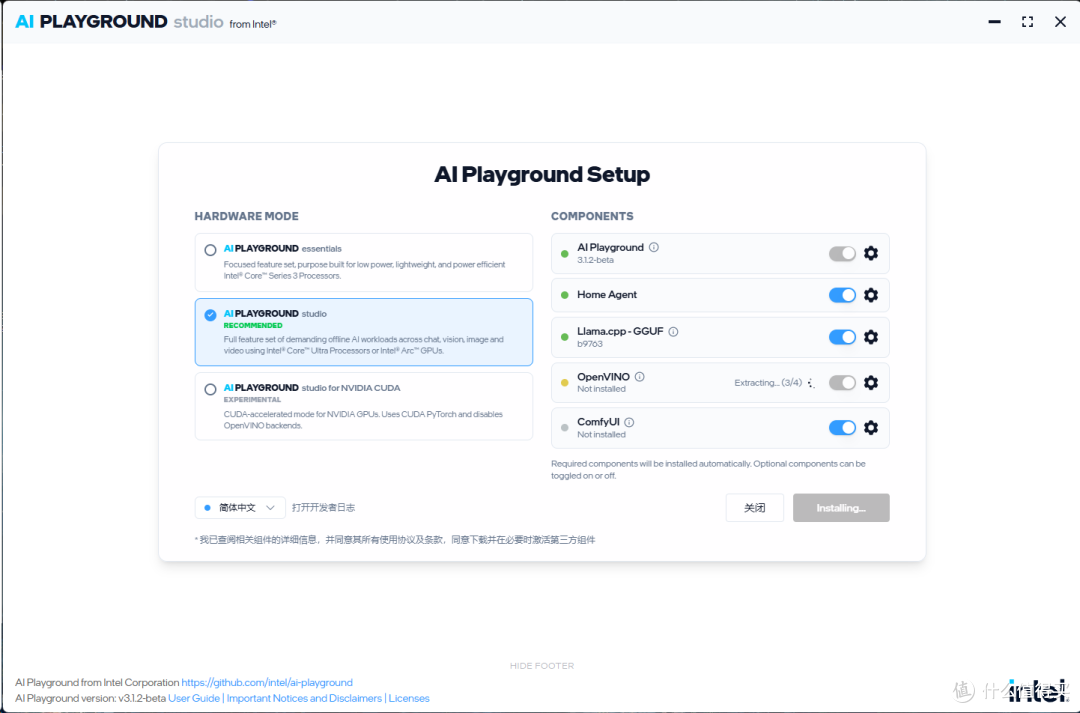Image resolution: width=1080 pixels, height=713 pixels.
Task: Click the Extracting... (3/4) status text
Action: click(x=768, y=383)
